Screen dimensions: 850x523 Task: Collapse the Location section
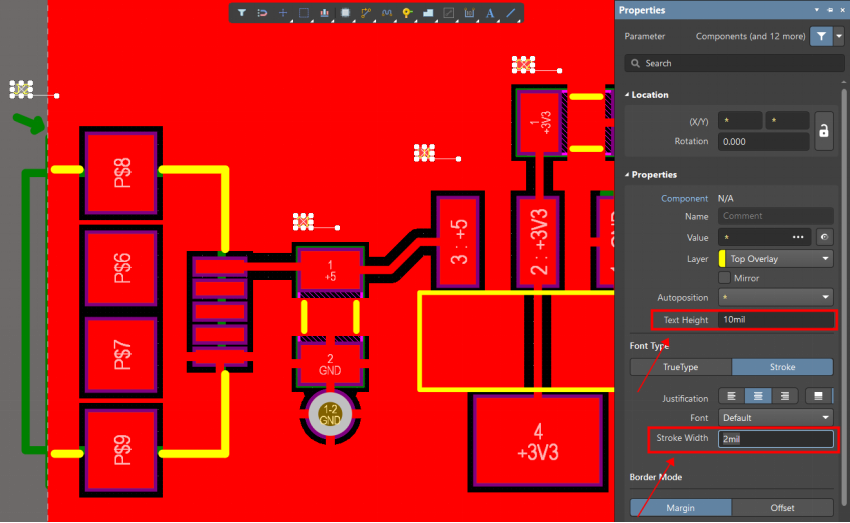click(x=626, y=95)
